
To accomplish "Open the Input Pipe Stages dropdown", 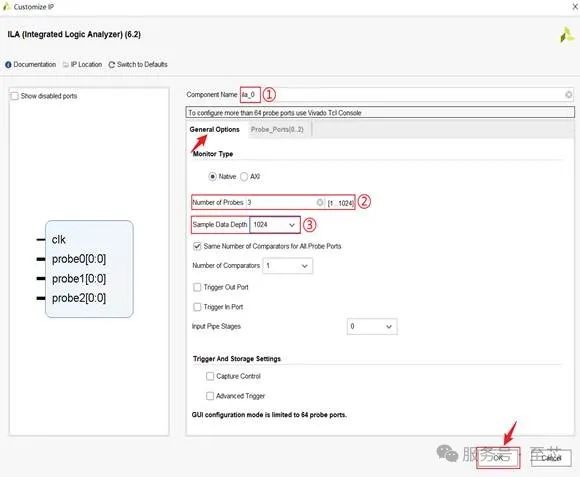I will click(x=372, y=327).
